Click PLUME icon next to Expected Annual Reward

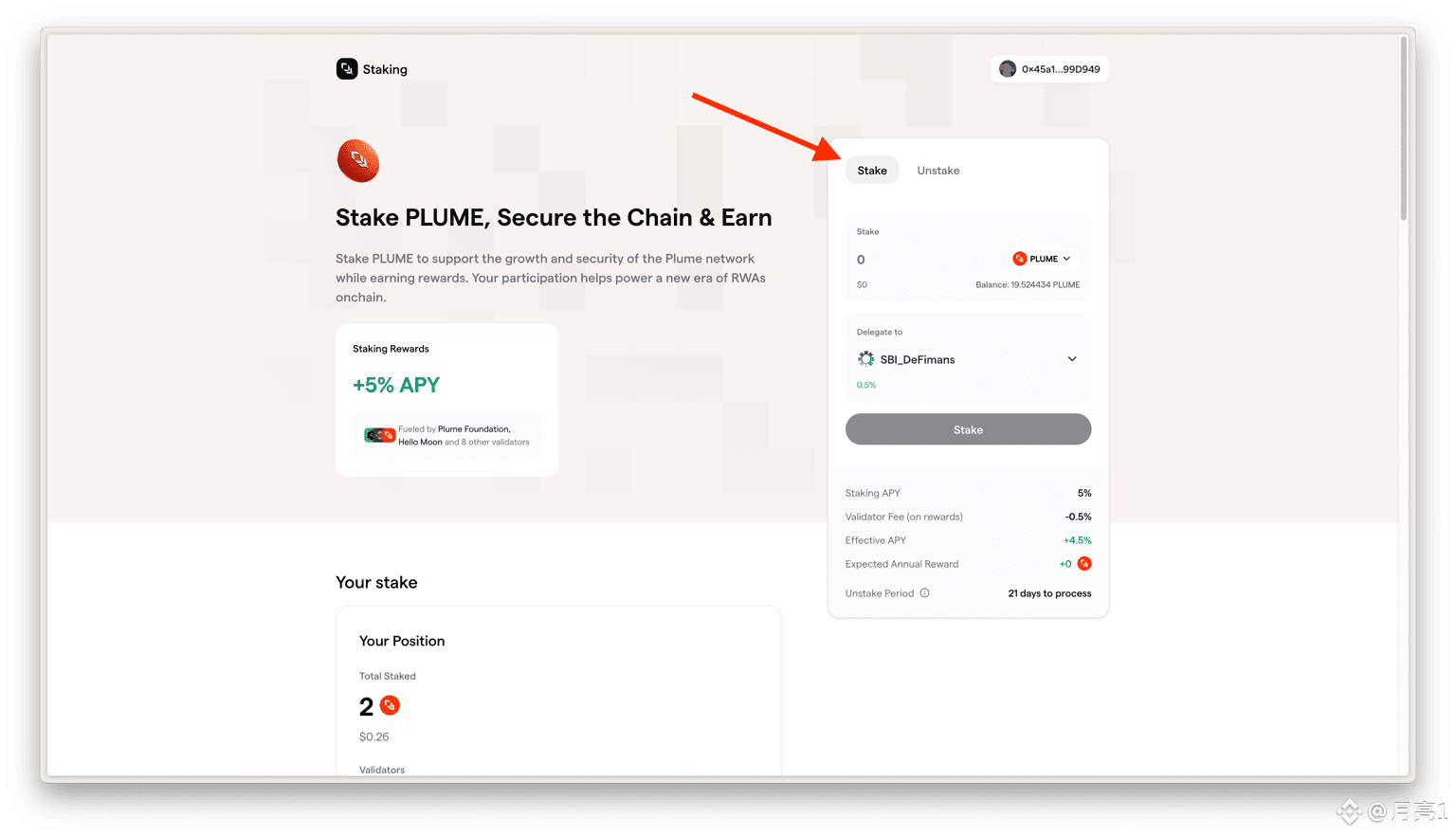pyautogui.click(x=1084, y=564)
